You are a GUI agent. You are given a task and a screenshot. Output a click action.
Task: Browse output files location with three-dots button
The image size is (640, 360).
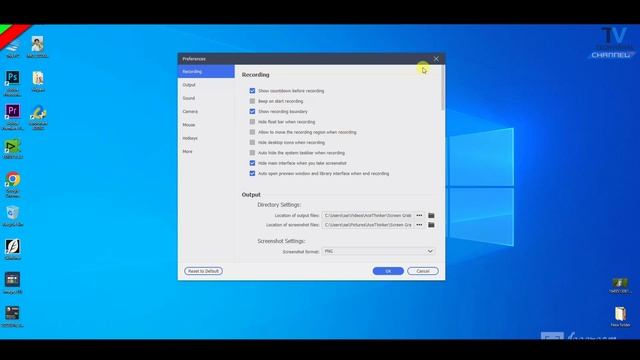point(419,215)
